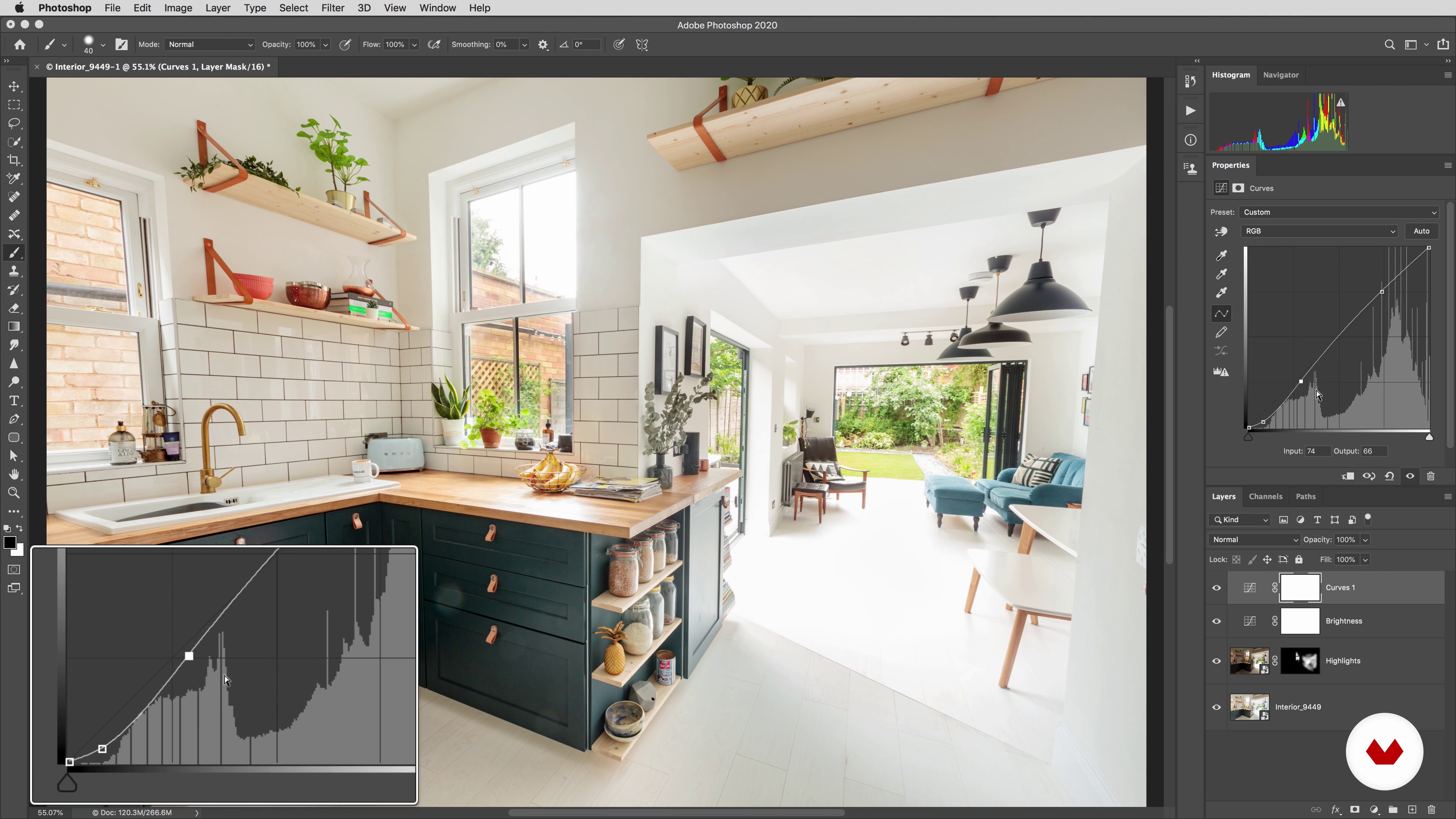Viewport: 1456px width, 819px height.
Task: Select the Dodge tool
Action: 14,382
